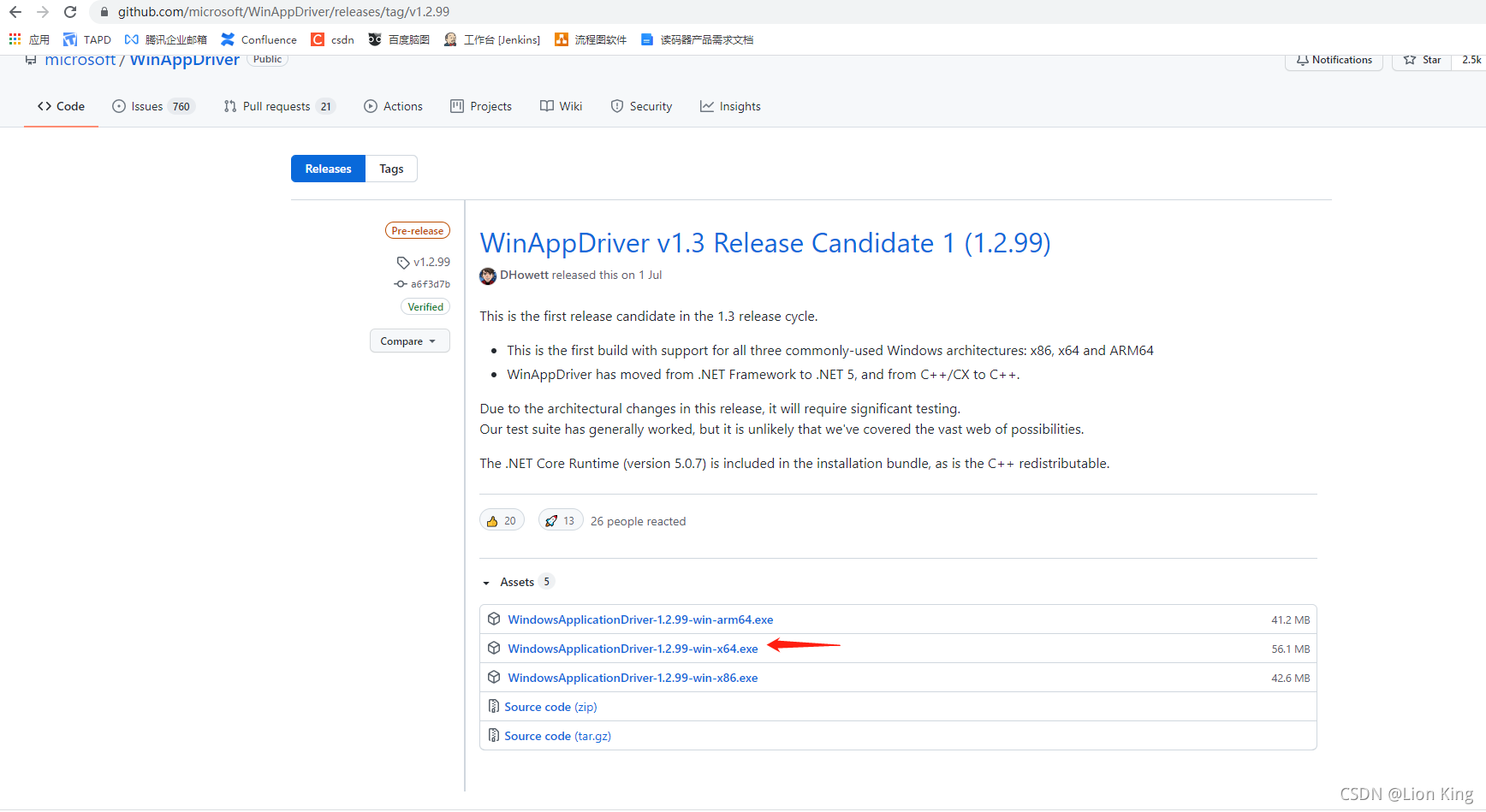Screen dimensions: 1486x812
Task: Open the WinAppDriver v1.3 Release Candidate title
Action: (x=765, y=243)
